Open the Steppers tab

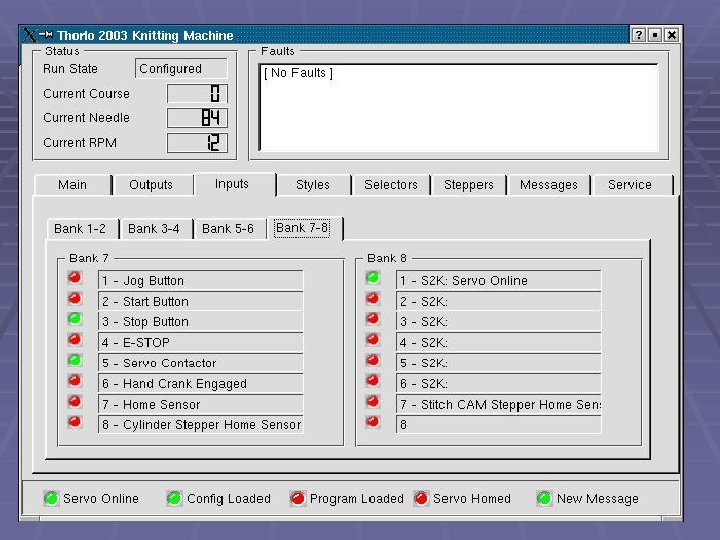click(468, 185)
